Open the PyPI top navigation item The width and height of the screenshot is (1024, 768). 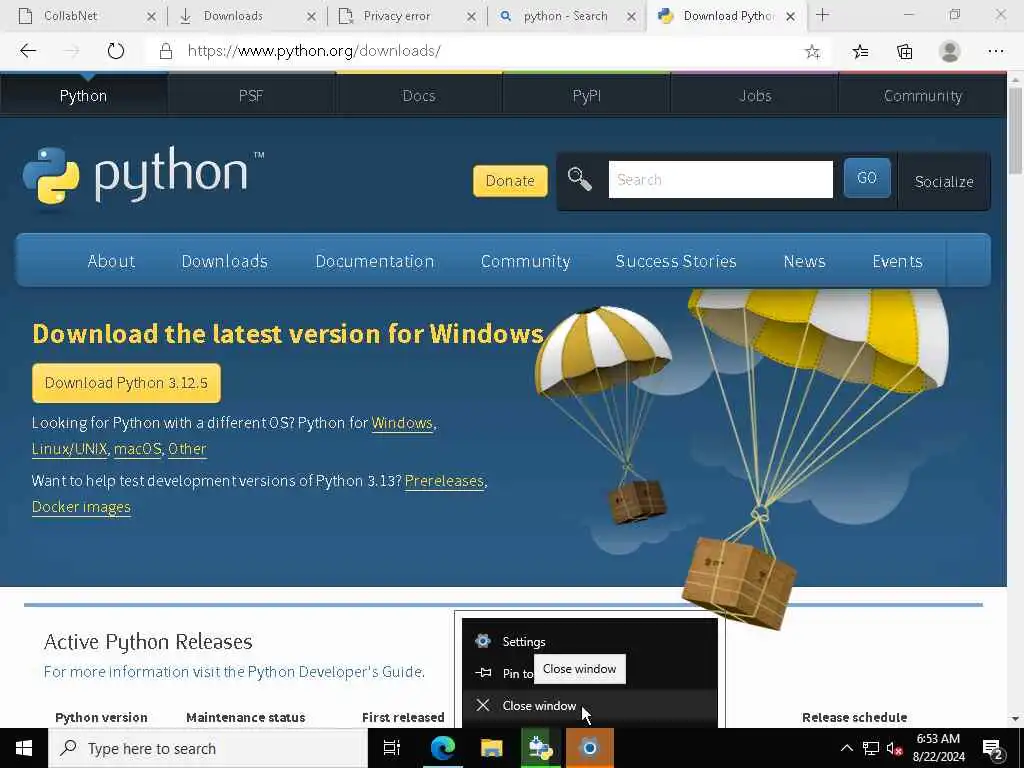[586, 95]
